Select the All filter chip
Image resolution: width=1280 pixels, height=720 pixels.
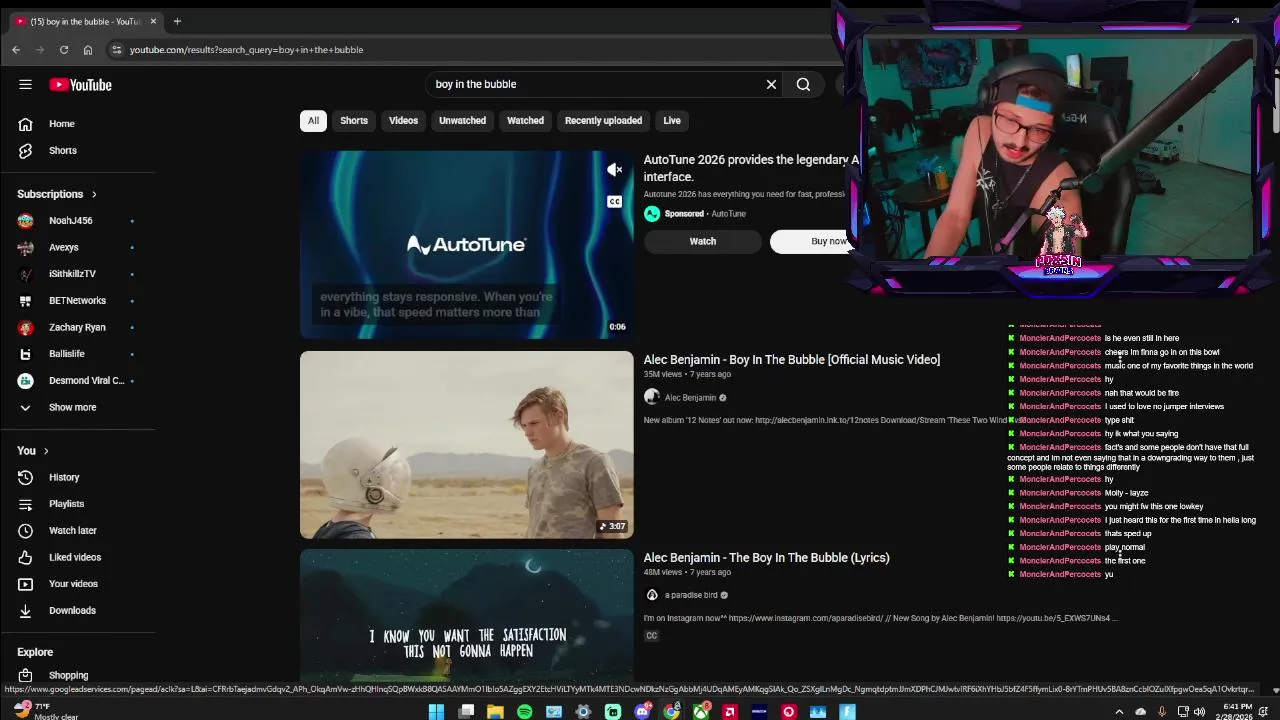pos(313,121)
